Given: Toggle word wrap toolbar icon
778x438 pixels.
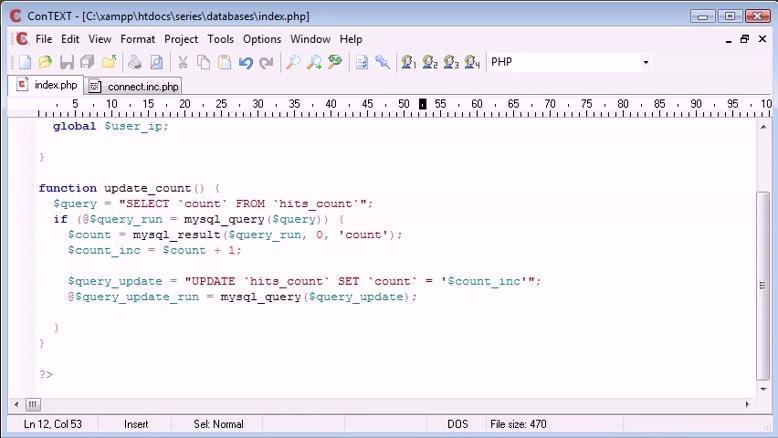Looking at the screenshot, I should pos(362,62).
